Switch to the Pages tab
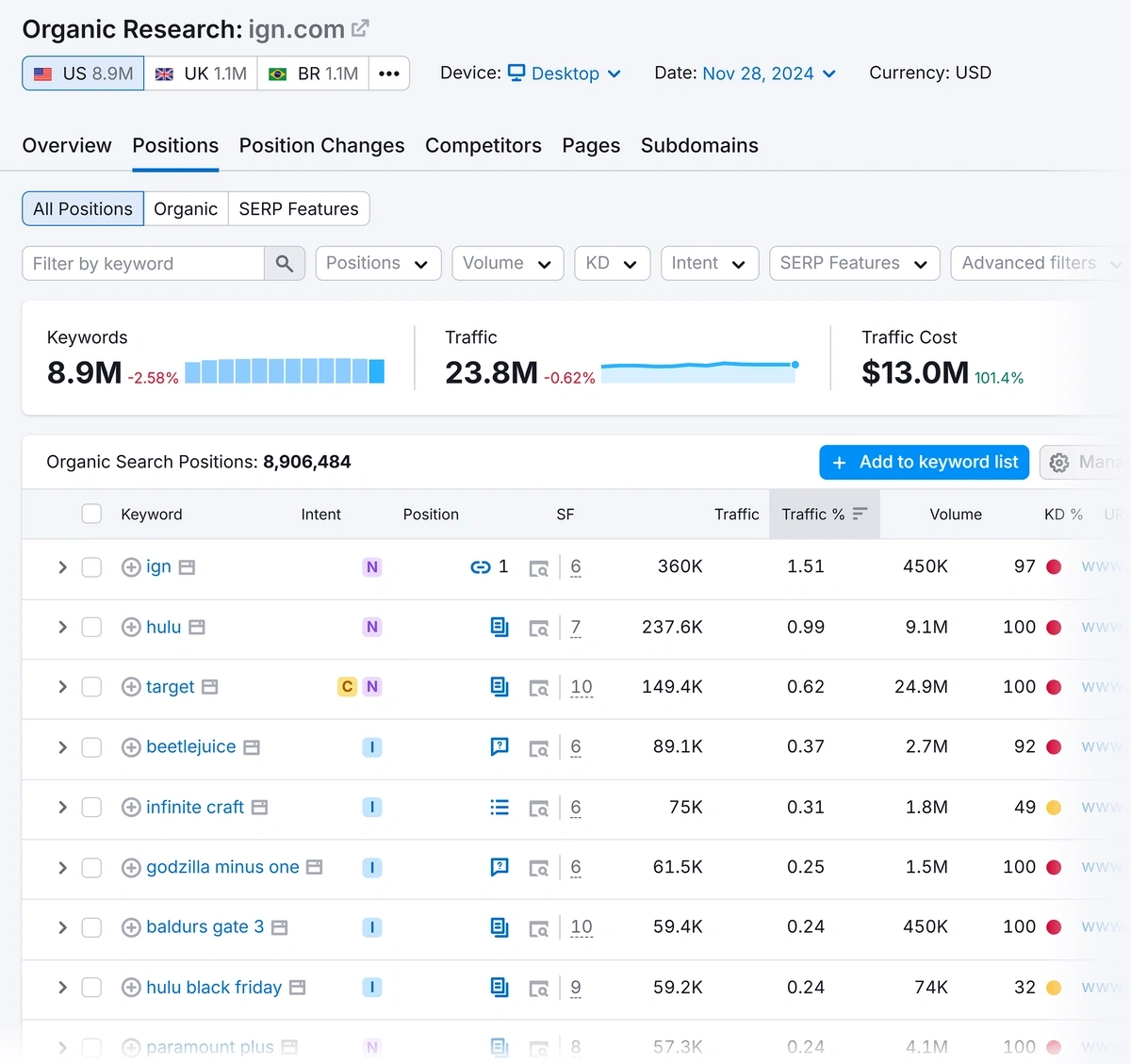 [591, 146]
